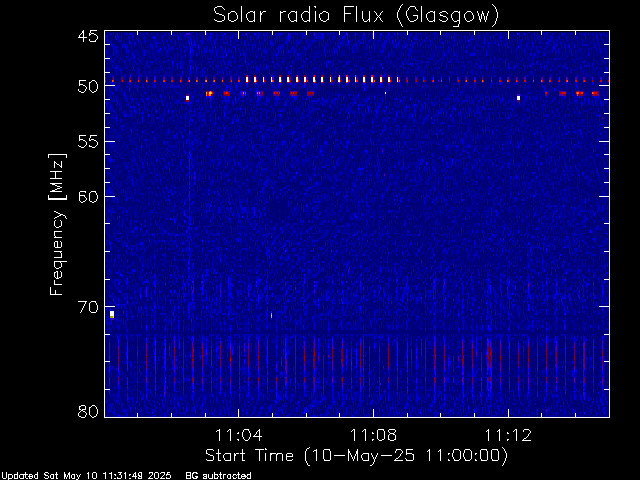Image resolution: width=640 pixels, height=480 pixels.
Task: Click the small yellow spot near 70 MHz around 11:05
Action: coord(271,315)
